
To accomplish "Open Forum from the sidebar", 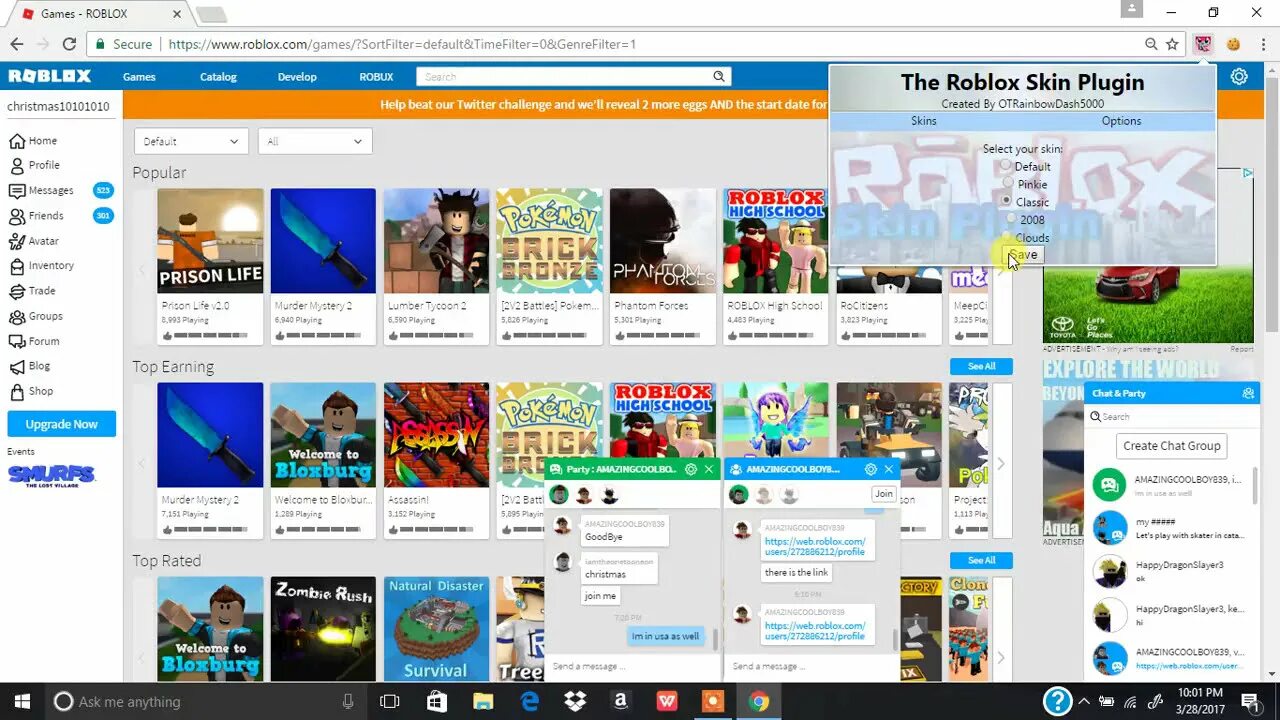I will coord(34,341).
